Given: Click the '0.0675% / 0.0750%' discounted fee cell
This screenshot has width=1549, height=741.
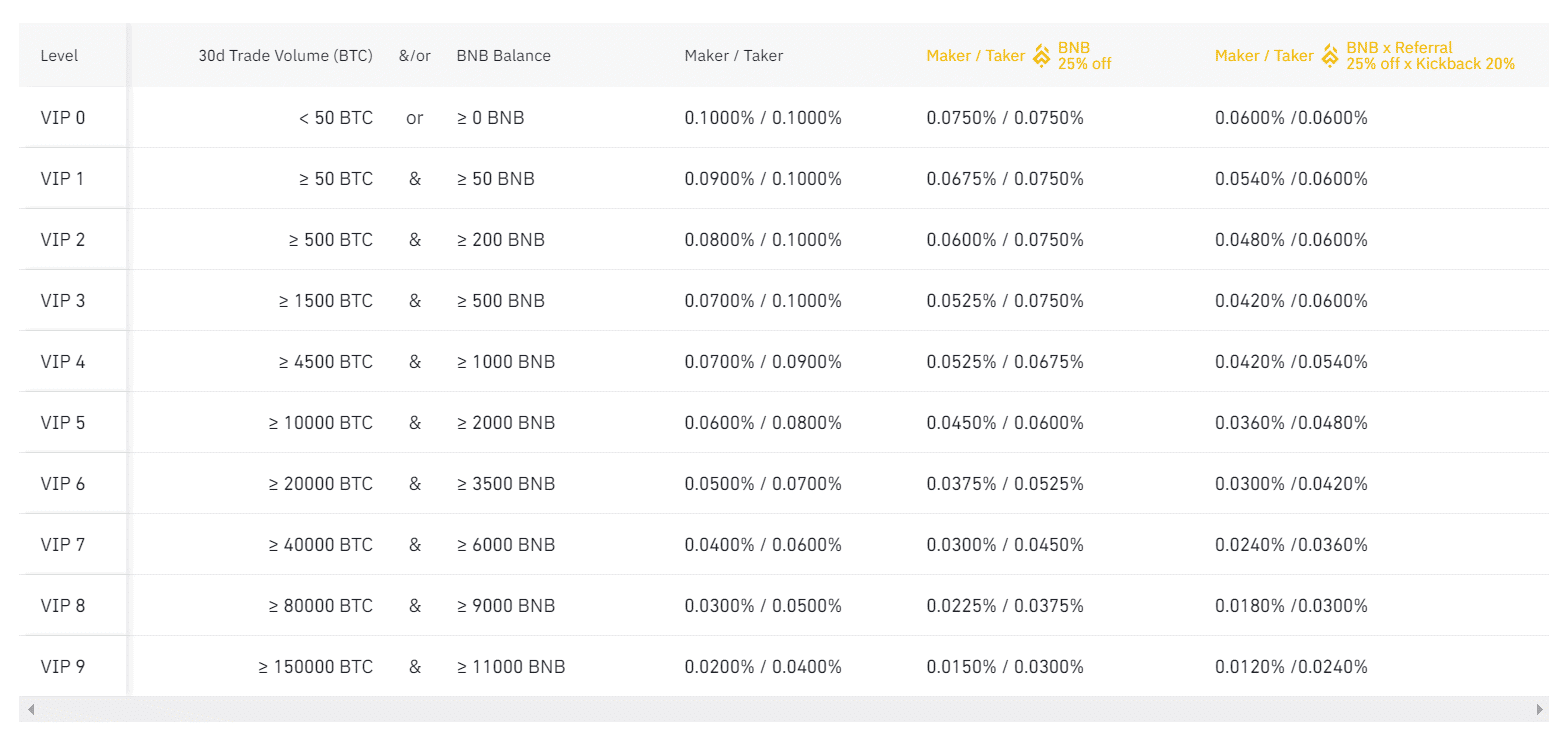Looking at the screenshot, I should 1005,179.
